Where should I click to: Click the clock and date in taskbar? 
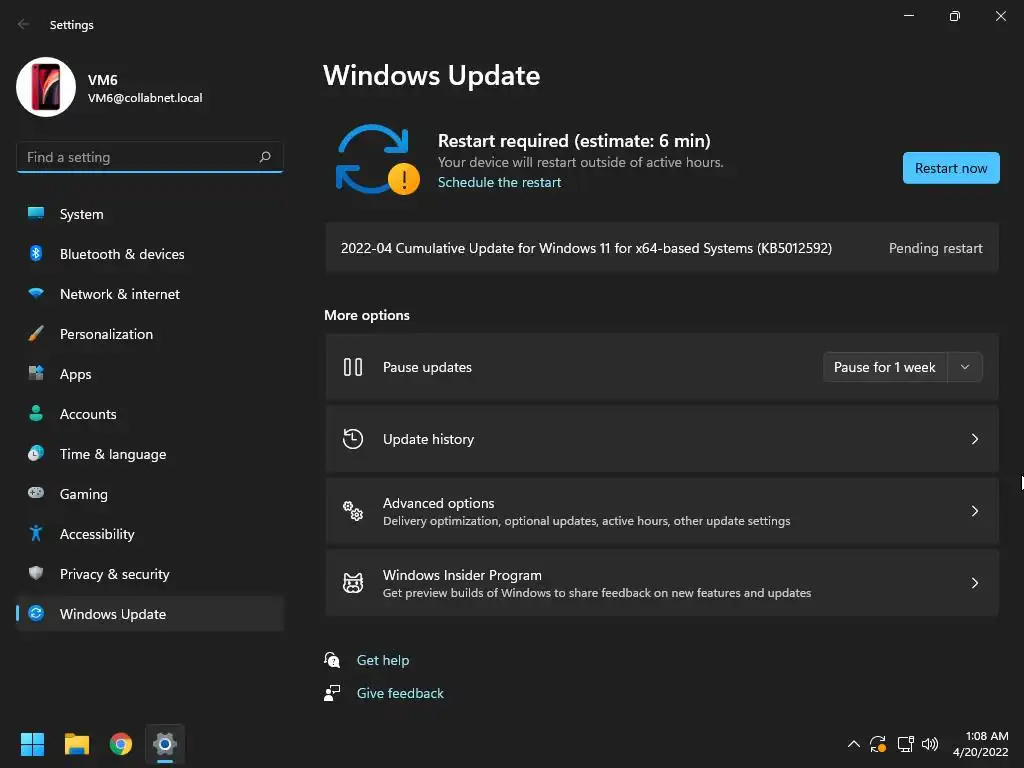[x=981, y=744]
